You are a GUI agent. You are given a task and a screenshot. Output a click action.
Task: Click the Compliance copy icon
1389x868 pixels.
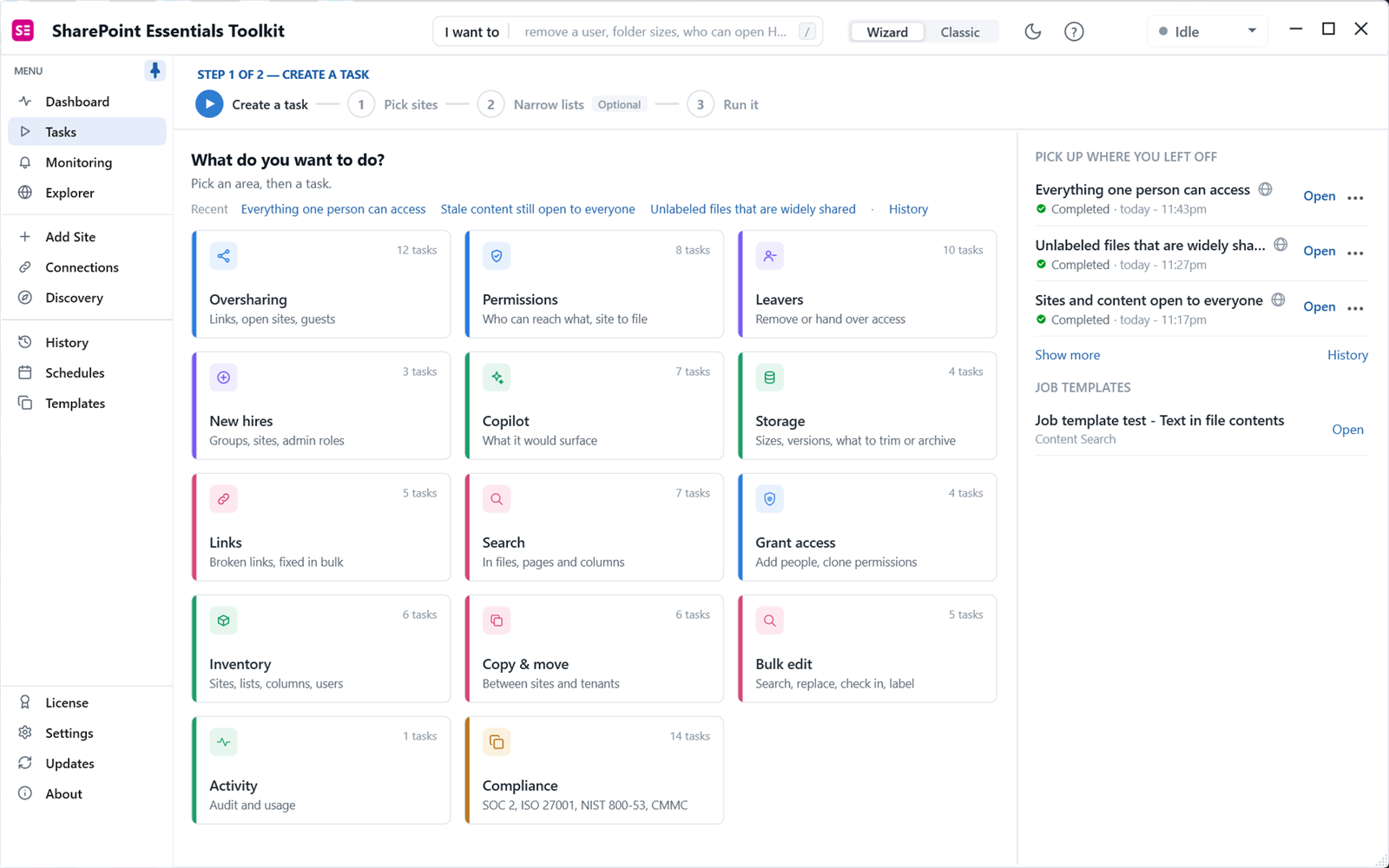497,742
